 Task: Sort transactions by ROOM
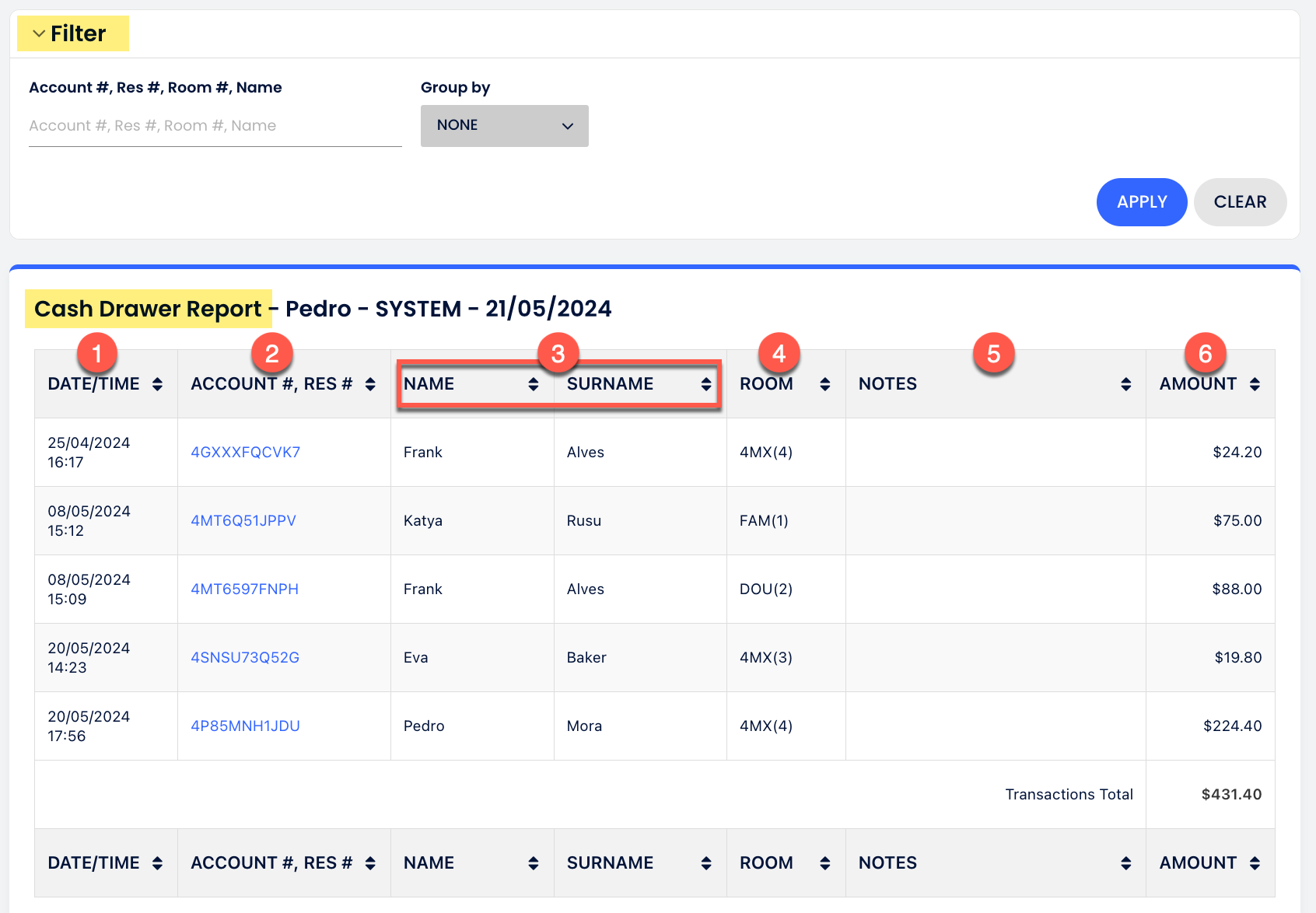(825, 383)
